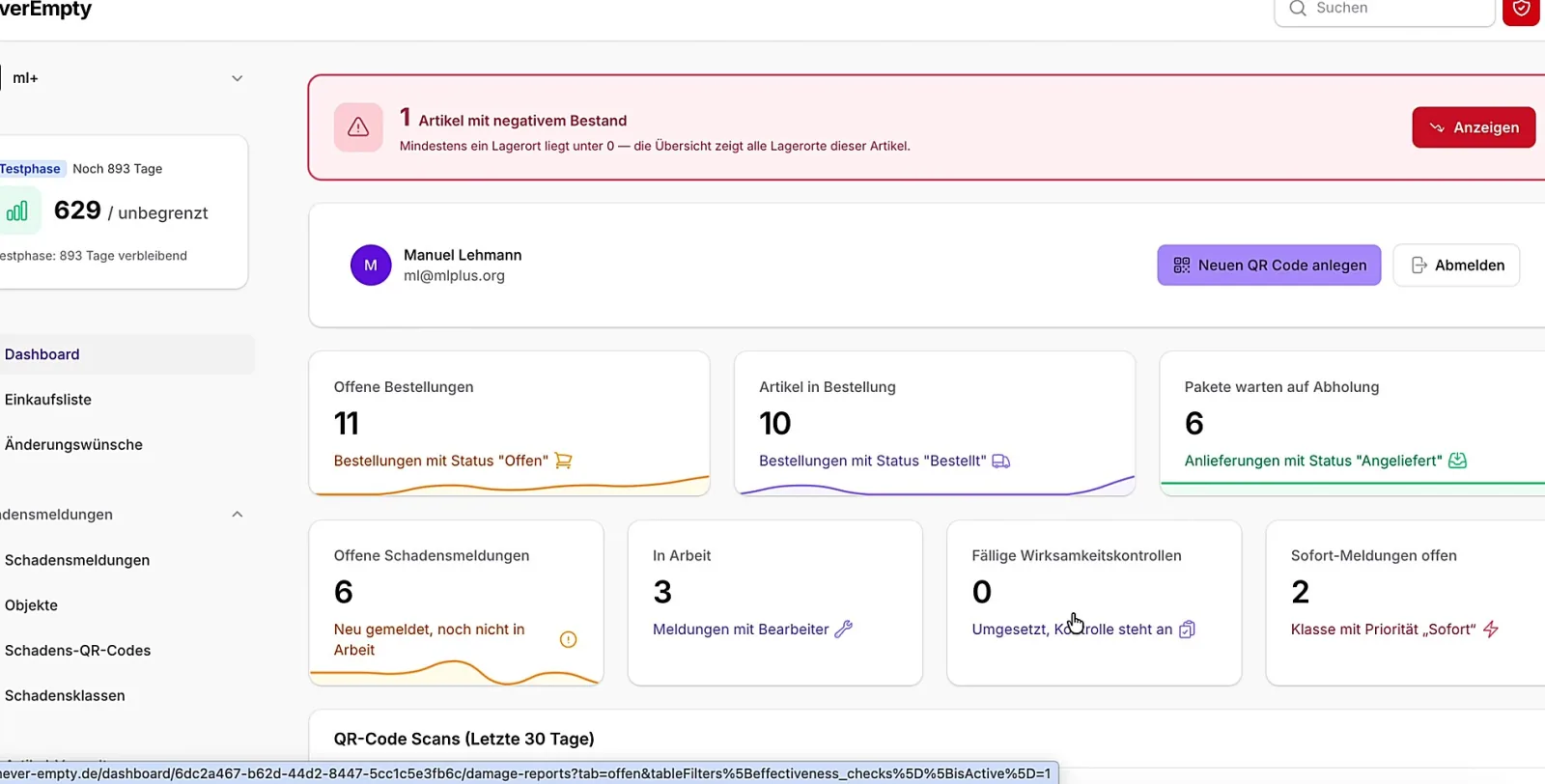The height and width of the screenshot is (784, 1545).
Task: Click the QR-Code Scans (Letzte 30 Tage) heading
Action: click(x=464, y=740)
